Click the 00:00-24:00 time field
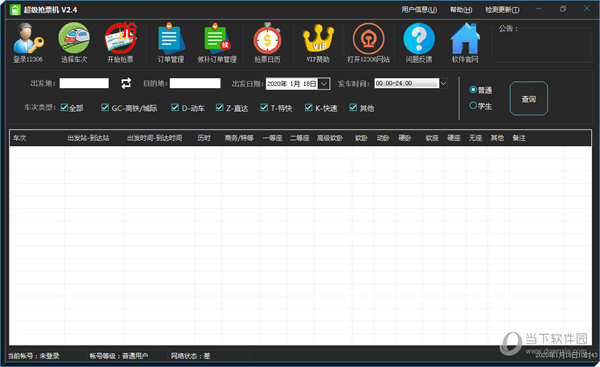600x367 pixels. [406, 83]
